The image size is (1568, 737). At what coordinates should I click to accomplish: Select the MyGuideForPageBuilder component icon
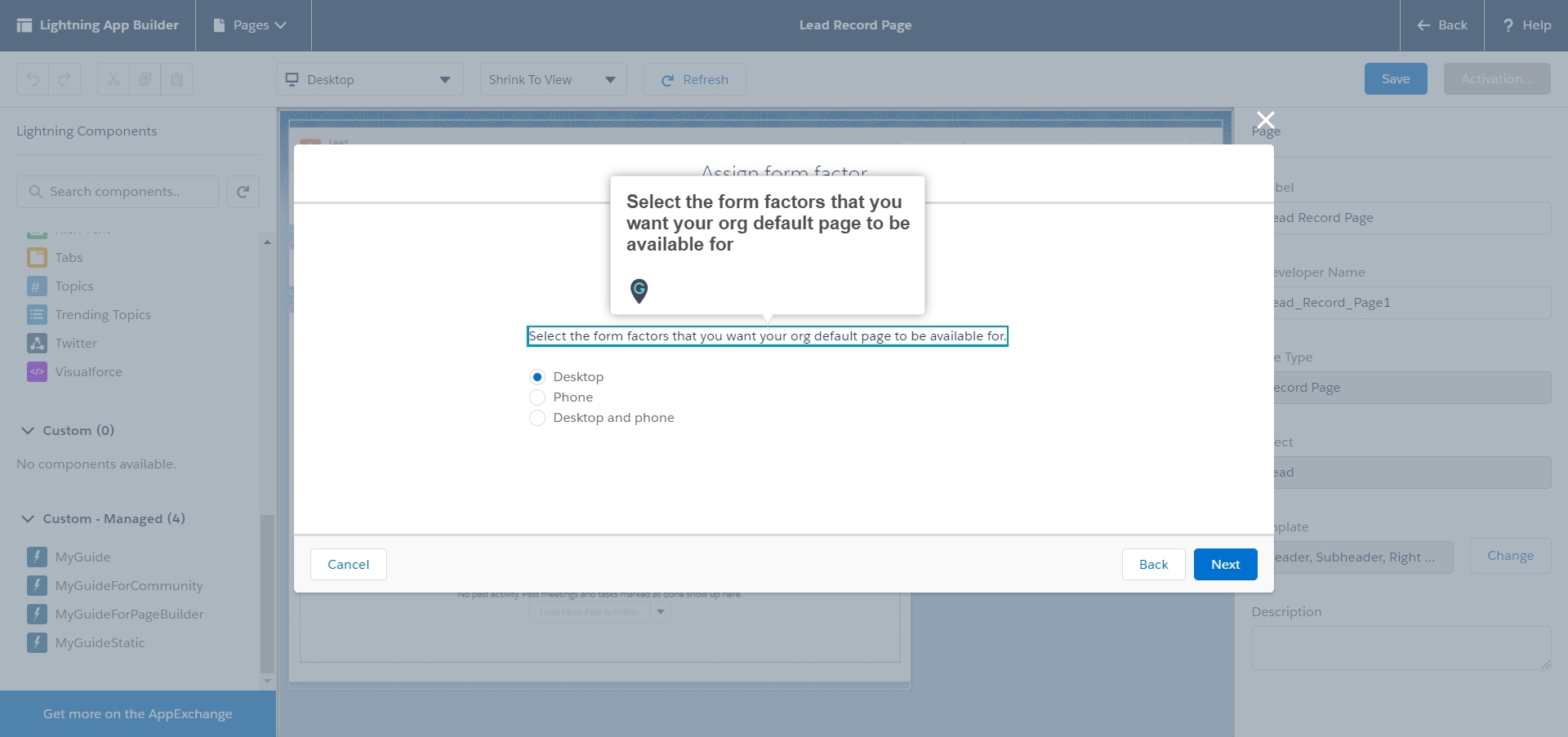coord(37,614)
